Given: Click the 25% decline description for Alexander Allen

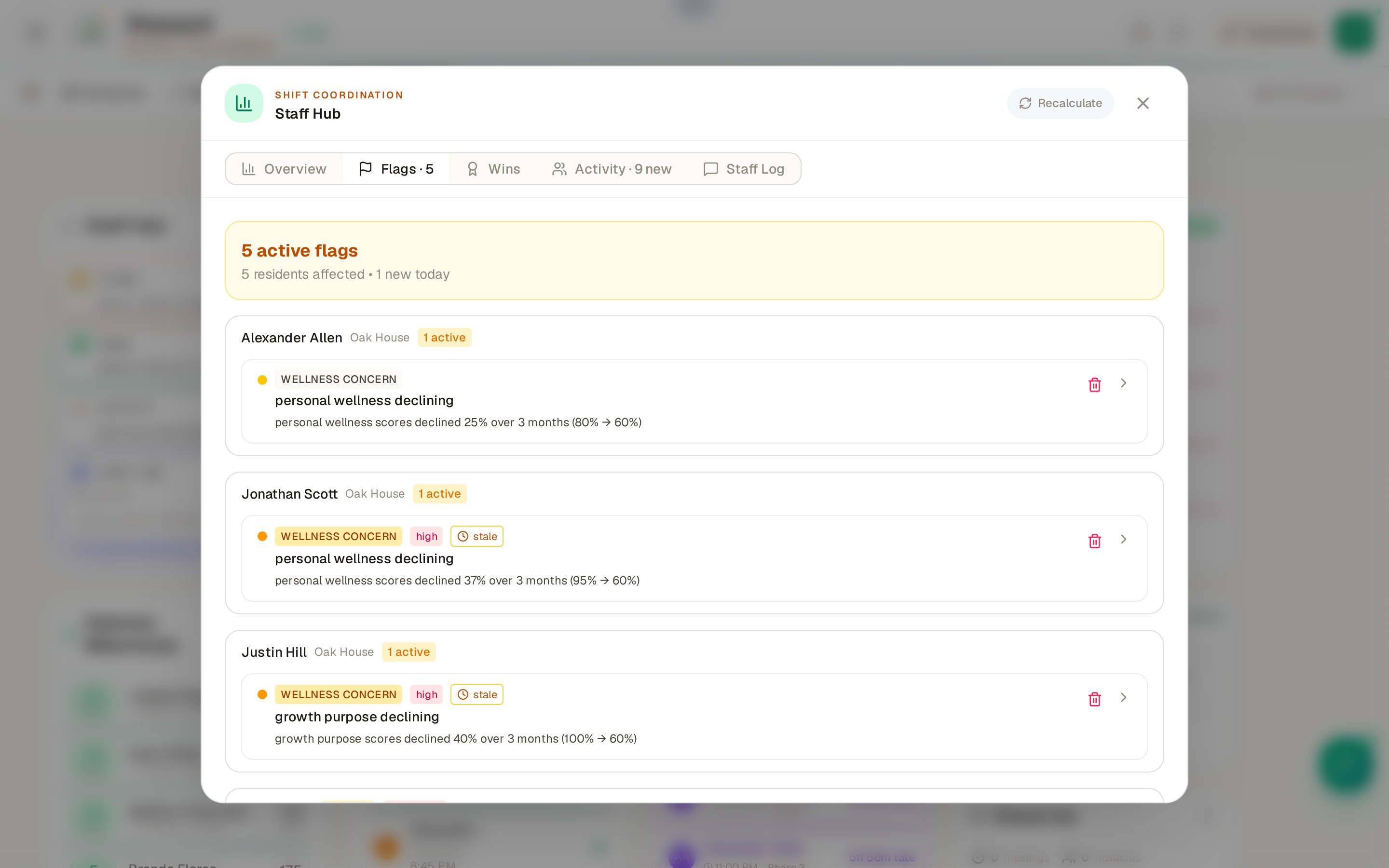Looking at the screenshot, I should (458, 422).
